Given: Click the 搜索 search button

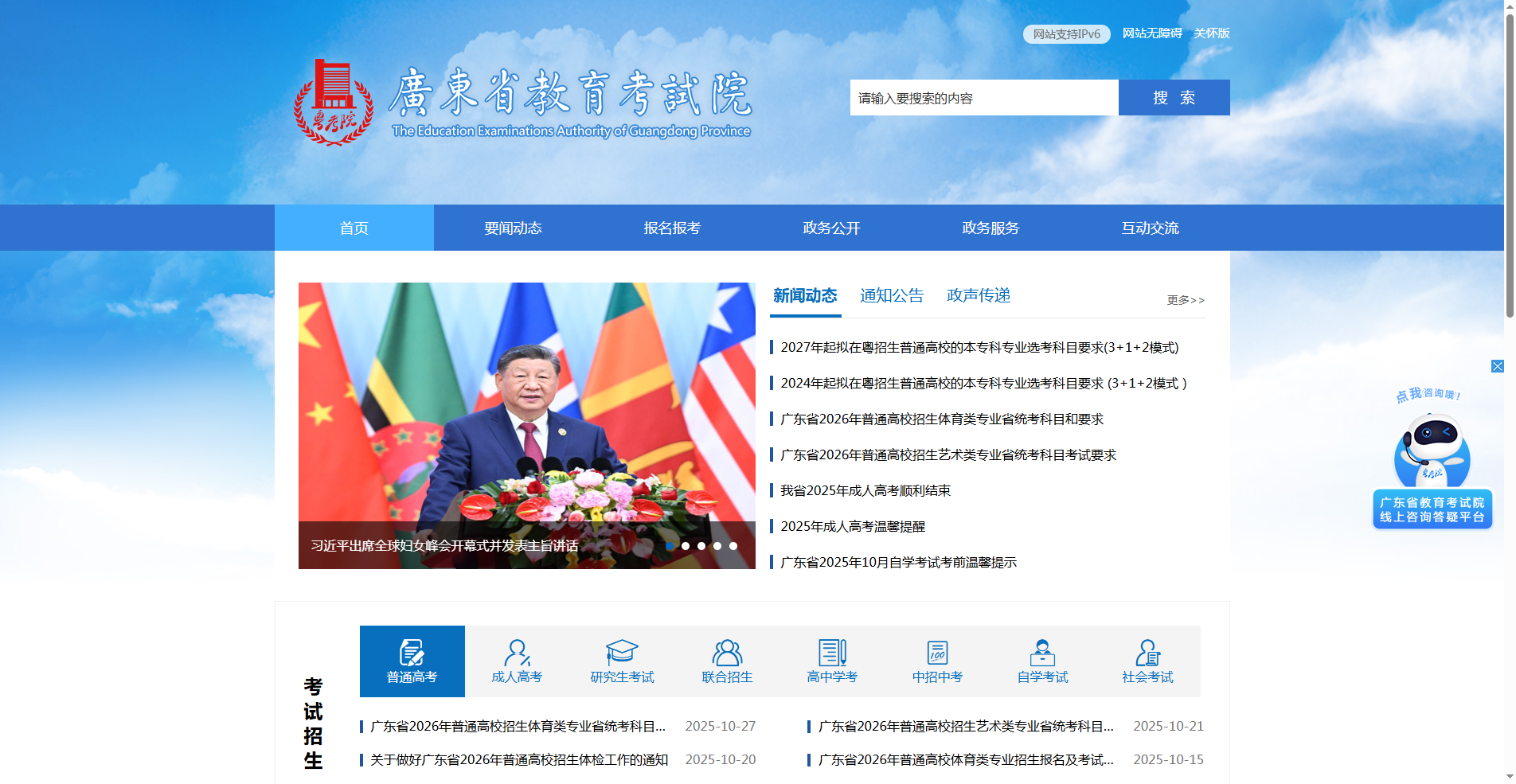Looking at the screenshot, I should [1174, 97].
